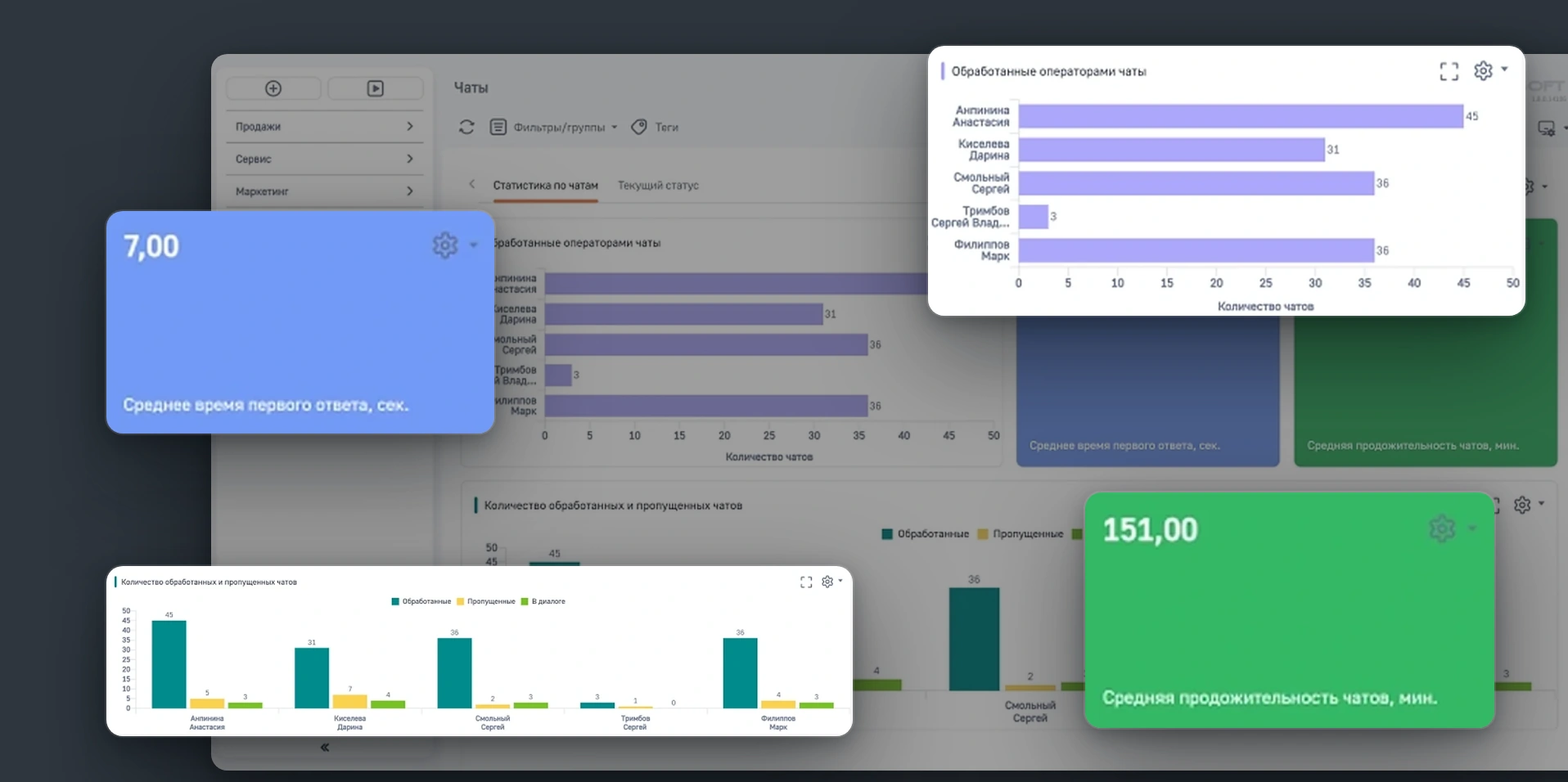Screen dimensions: 1568x782
Task: Switch to the Текущий статус tab
Action: (x=658, y=186)
